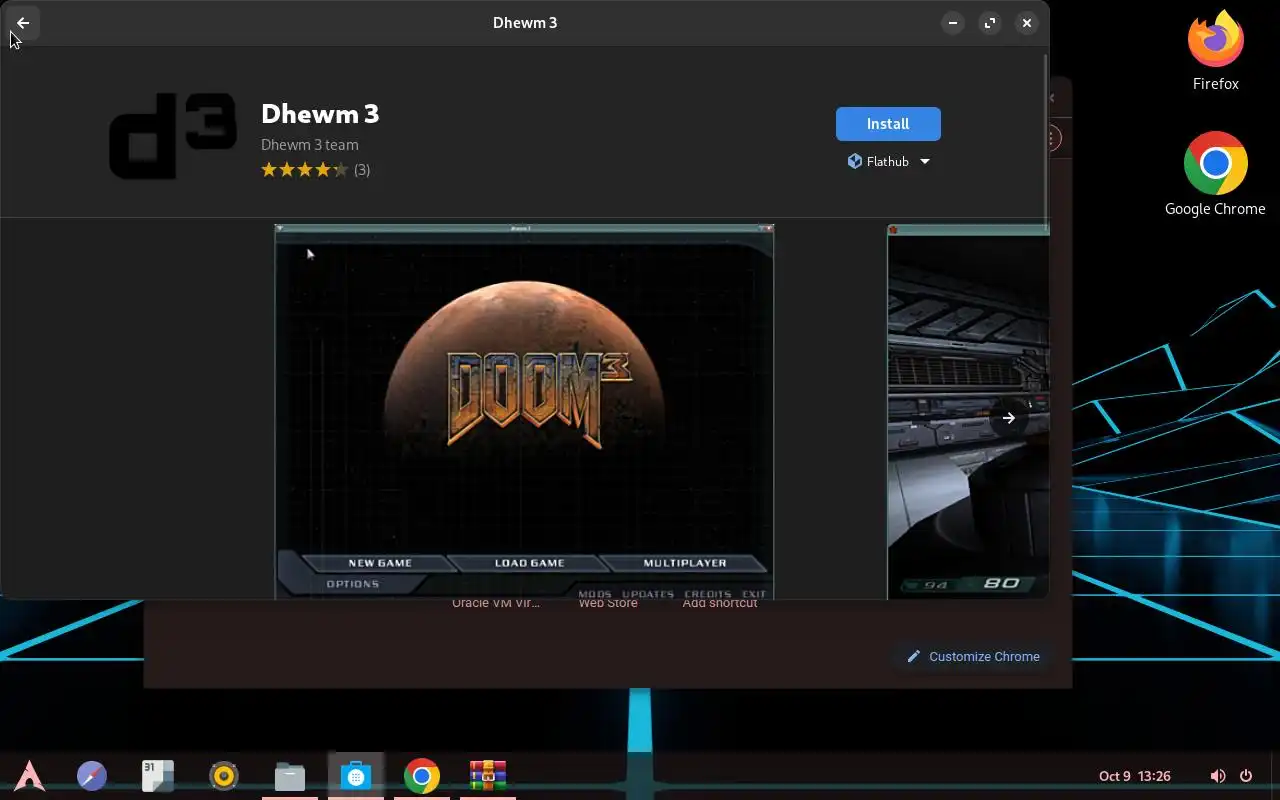Image resolution: width=1280 pixels, height=800 pixels.
Task: Click Add shortcut in the Chrome window
Action: pos(720,603)
